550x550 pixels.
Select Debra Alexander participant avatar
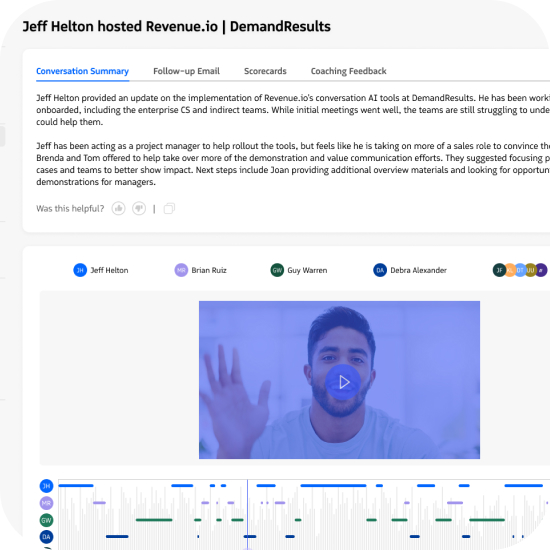(380, 270)
